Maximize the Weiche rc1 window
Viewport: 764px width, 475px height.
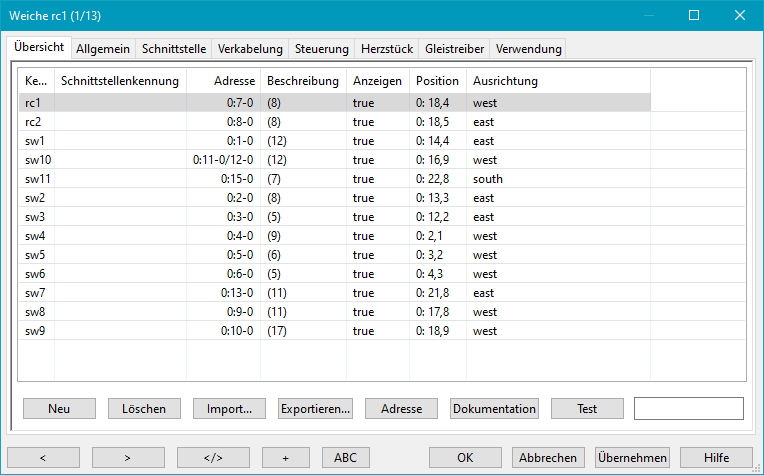click(694, 16)
